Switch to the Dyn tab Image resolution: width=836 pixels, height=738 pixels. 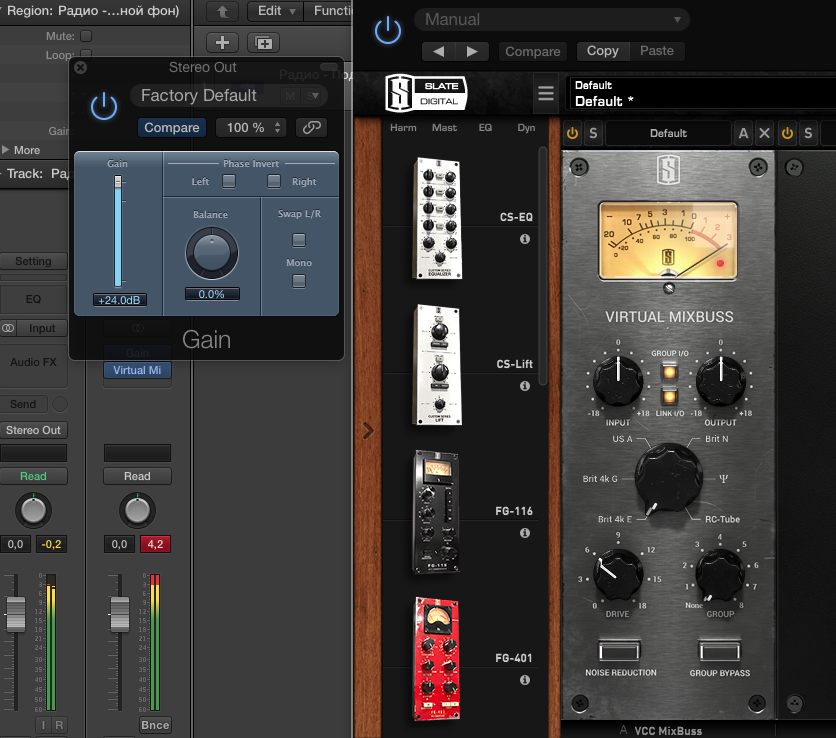526,127
